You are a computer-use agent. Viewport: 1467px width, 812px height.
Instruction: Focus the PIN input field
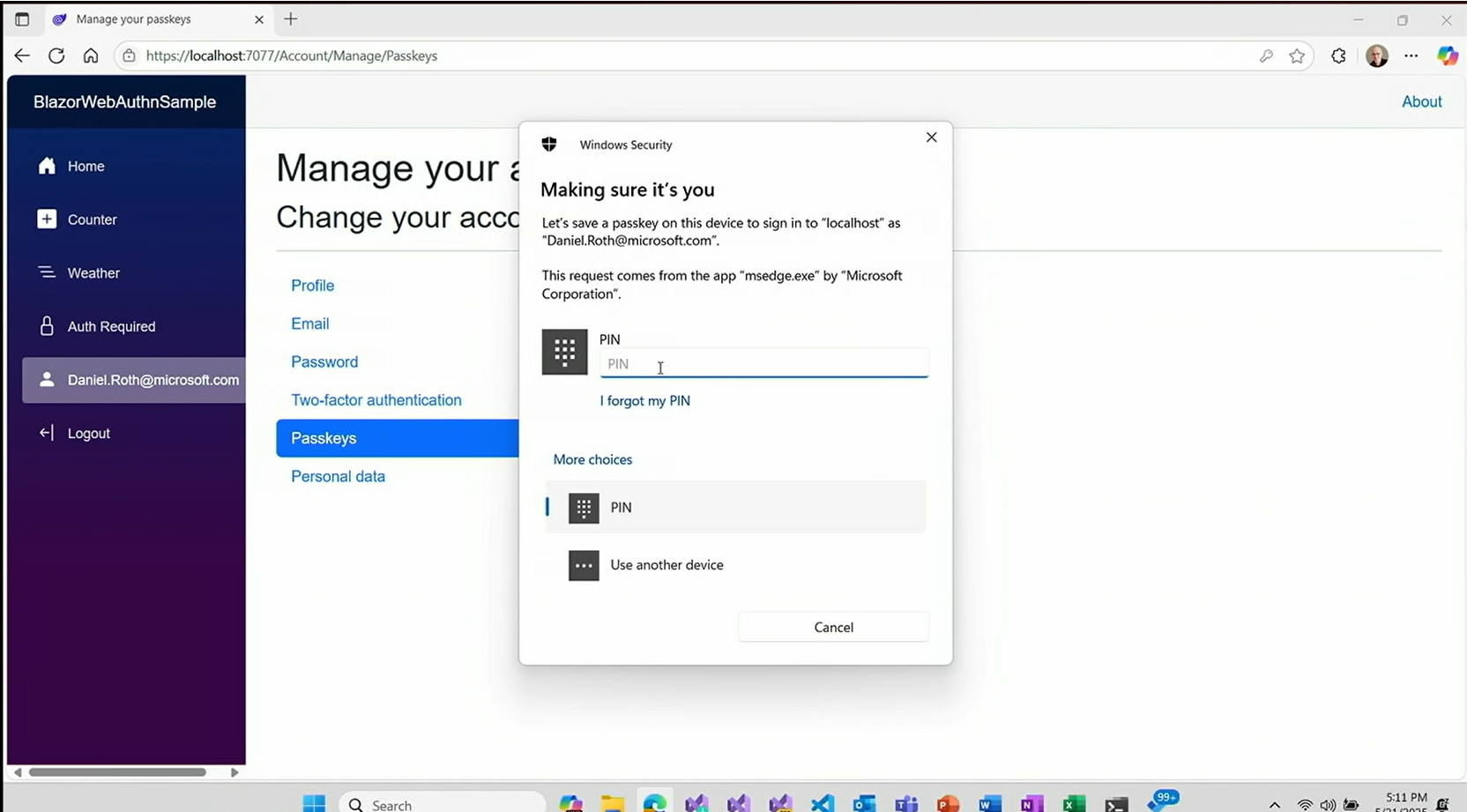[763, 363]
